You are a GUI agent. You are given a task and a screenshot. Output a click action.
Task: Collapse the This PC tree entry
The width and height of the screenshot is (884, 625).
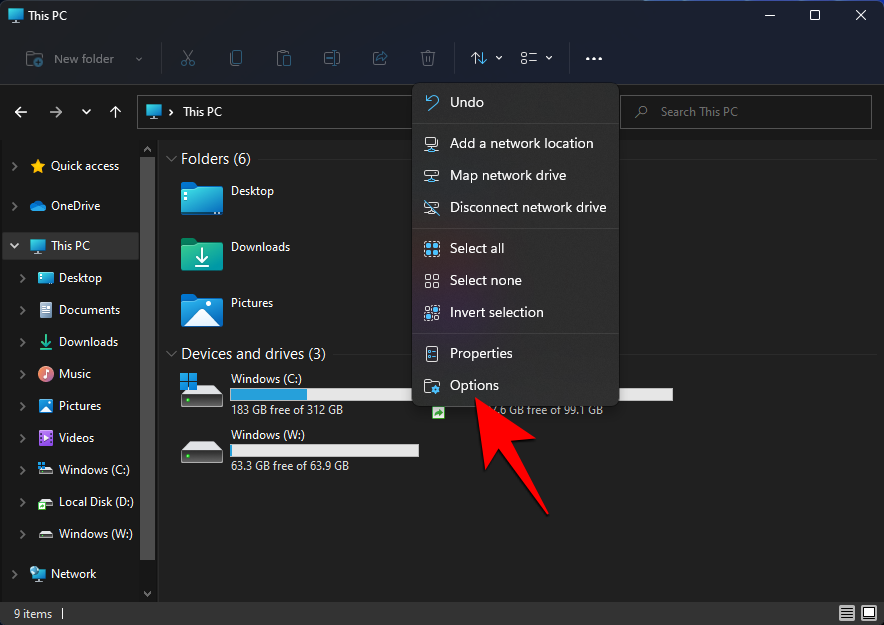pyautogui.click(x=14, y=245)
